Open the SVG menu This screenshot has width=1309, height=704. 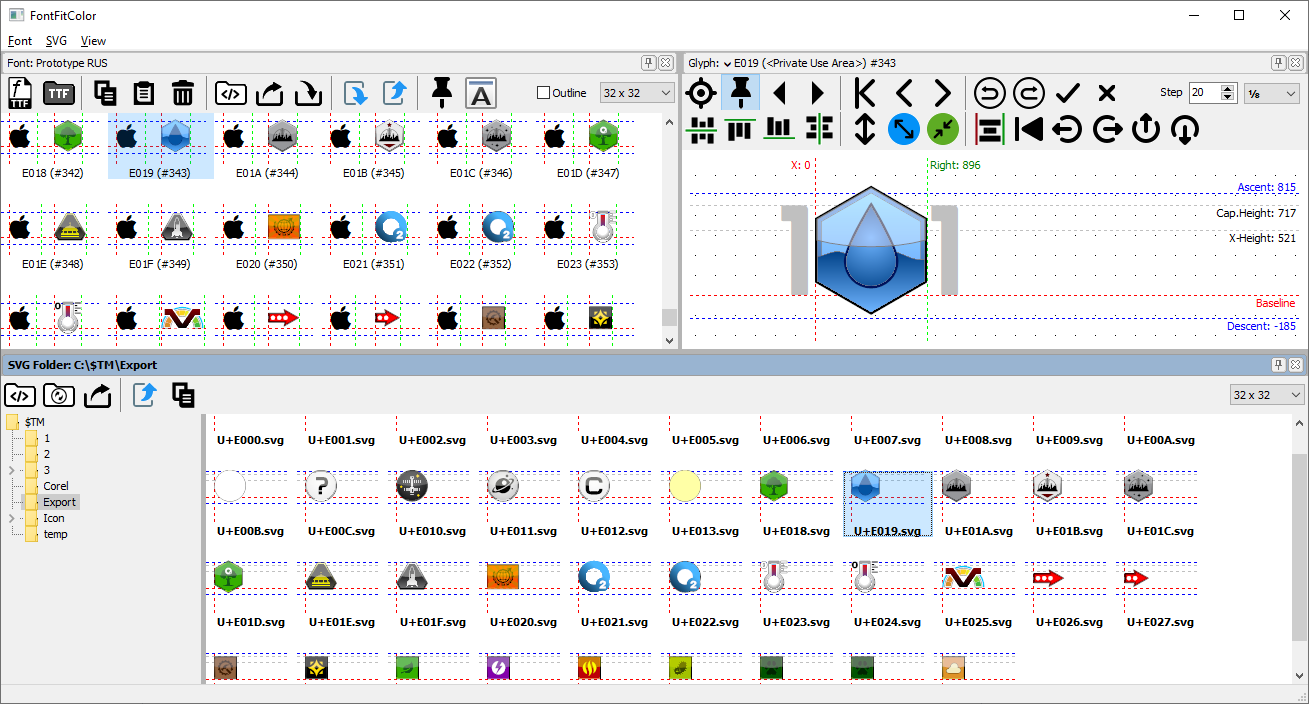pyautogui.click(x=56, y=41)
